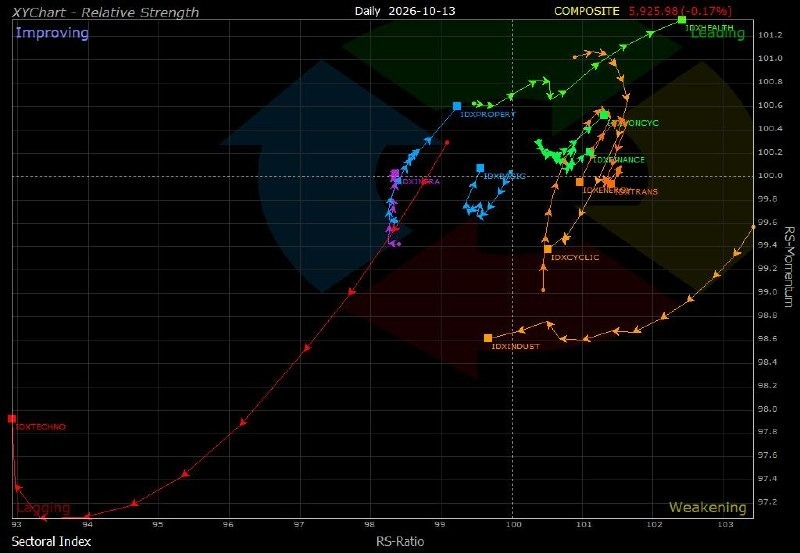Click the IDXINDUST text label
Image resolution: width=800 pixels, height=553 pixels.
click(x=515, y=346)
